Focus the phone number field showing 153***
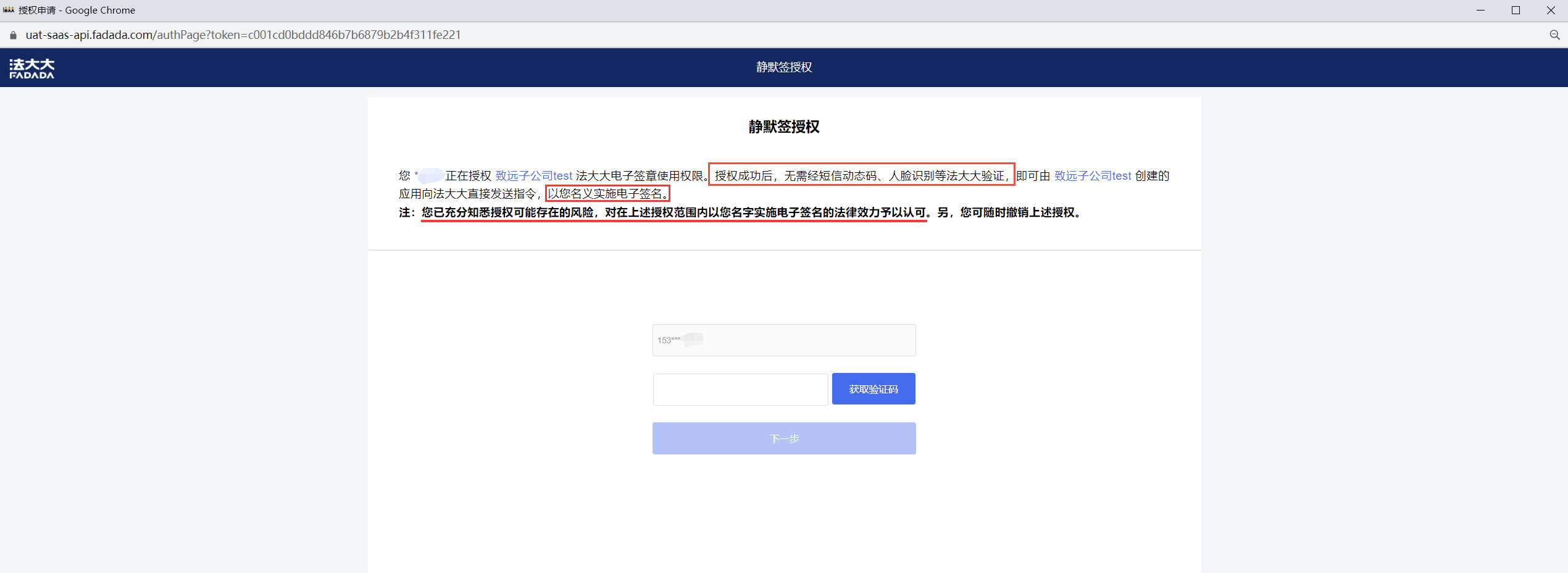Image resolution: width=1568 pixels, height=573 pixels. [784, 340]
